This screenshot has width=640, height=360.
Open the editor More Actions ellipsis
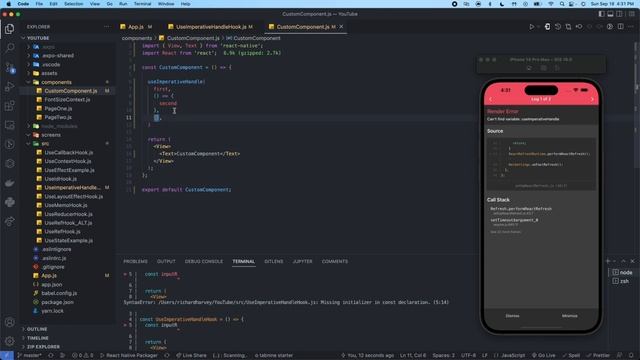coord(631,27)
